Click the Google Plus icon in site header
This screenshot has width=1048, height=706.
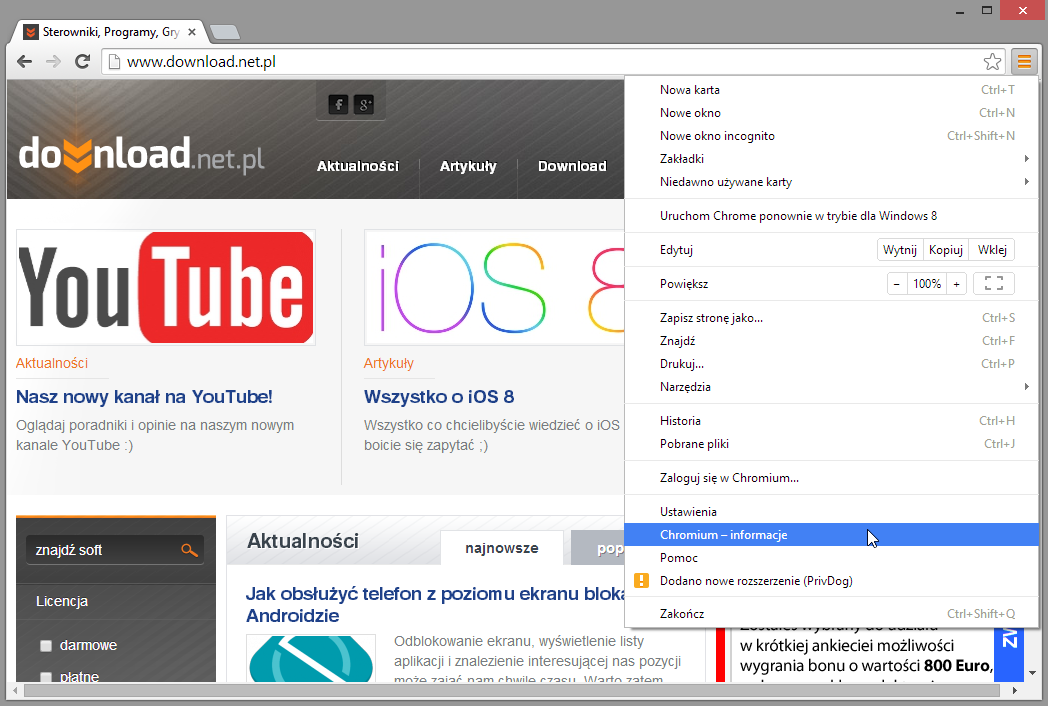364,104
